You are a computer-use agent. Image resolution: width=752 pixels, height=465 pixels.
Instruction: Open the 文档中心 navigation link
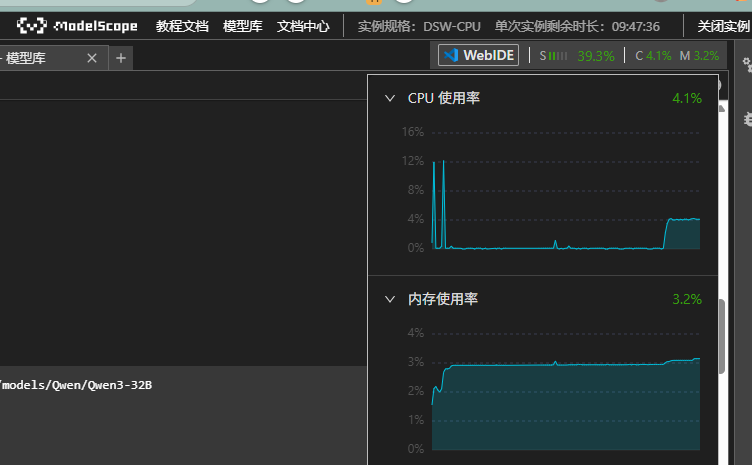coord(303,26)
